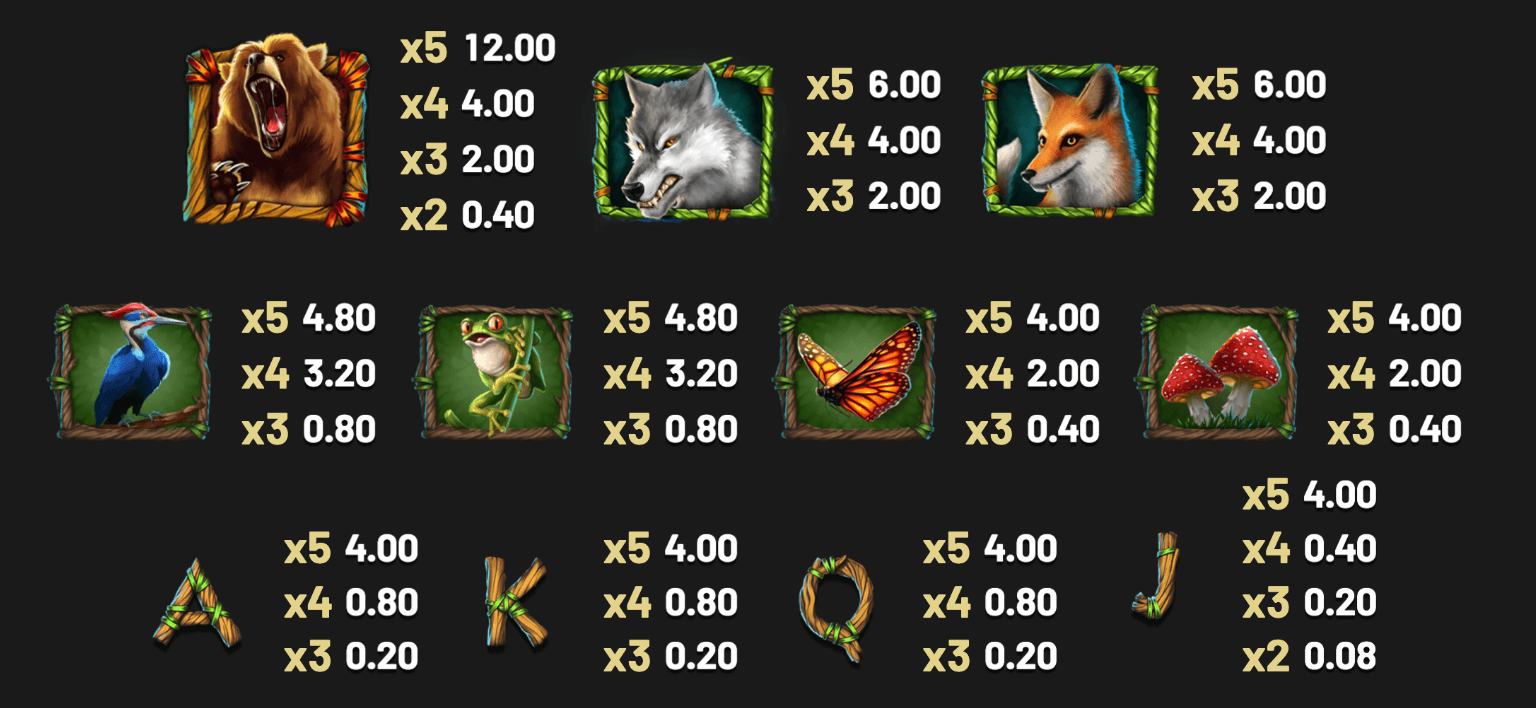Click the bear's x5 12.00 payout

tap(478, 48)
